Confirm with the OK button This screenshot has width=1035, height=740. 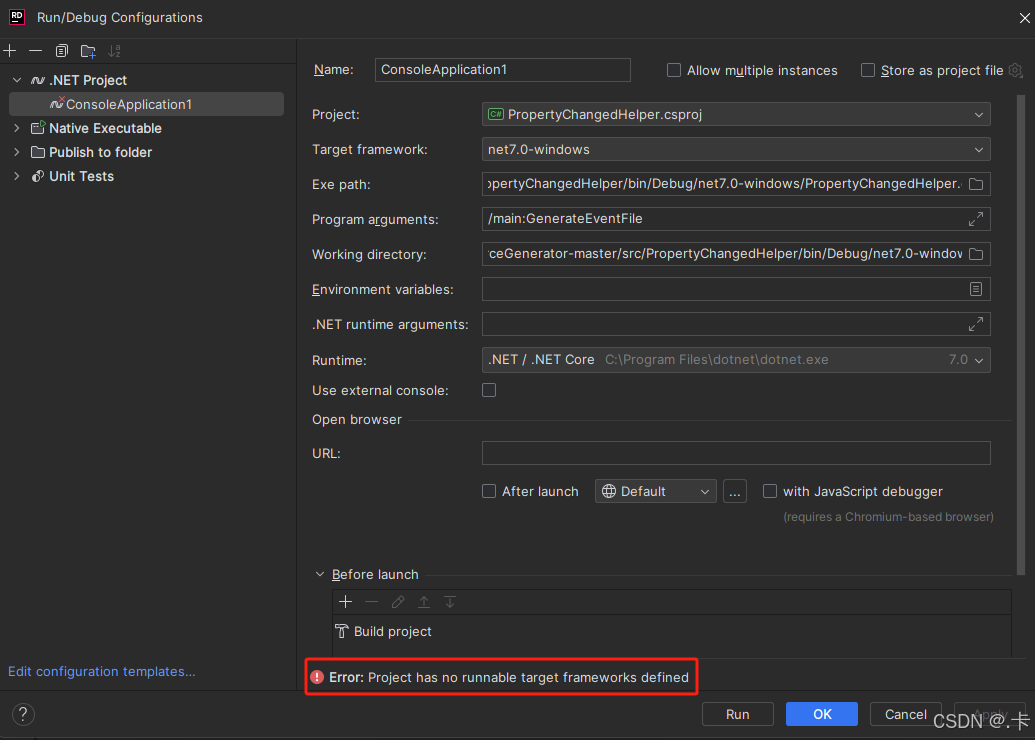[822, 714]
